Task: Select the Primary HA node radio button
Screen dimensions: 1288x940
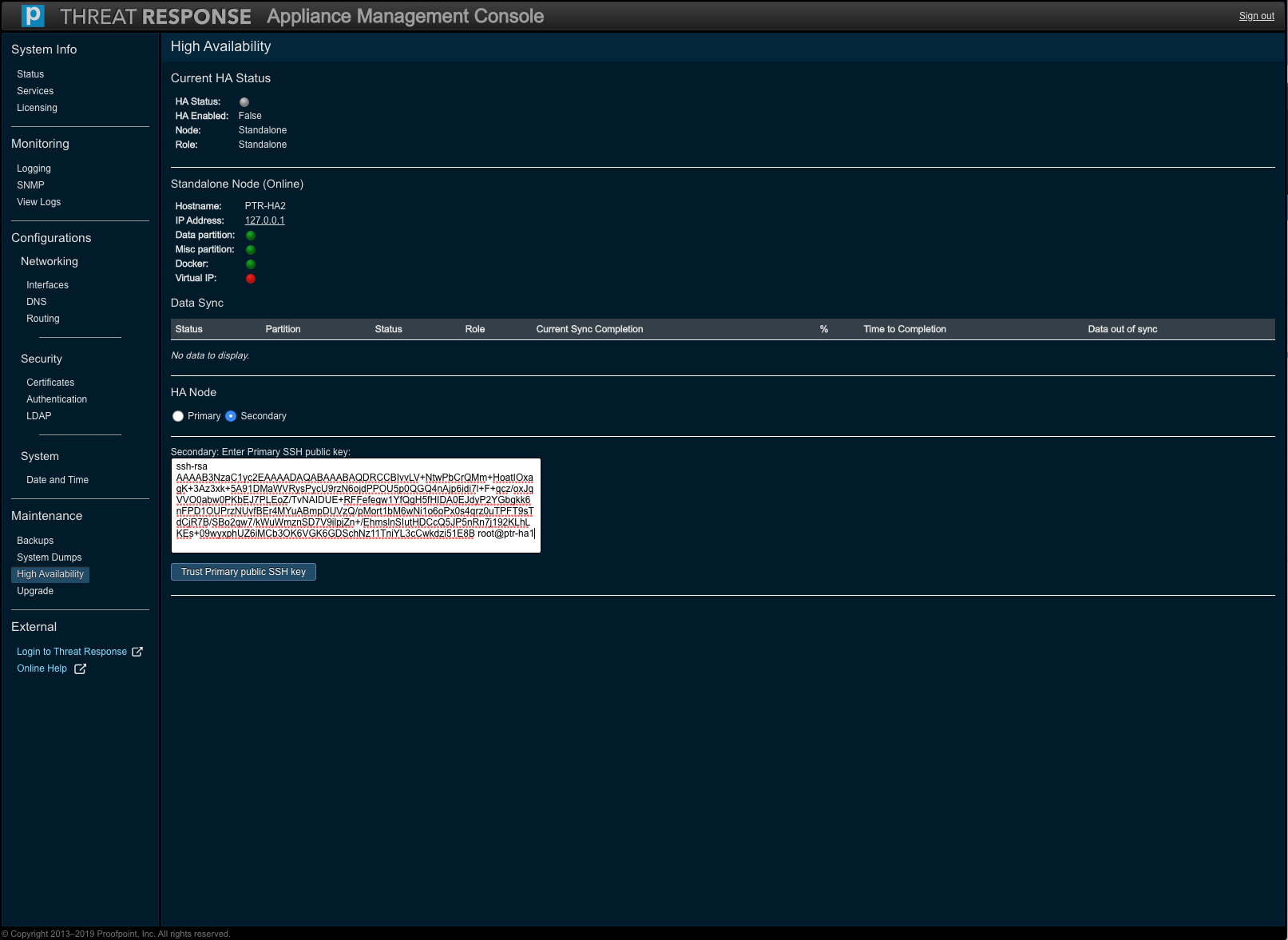Action: 178,416
